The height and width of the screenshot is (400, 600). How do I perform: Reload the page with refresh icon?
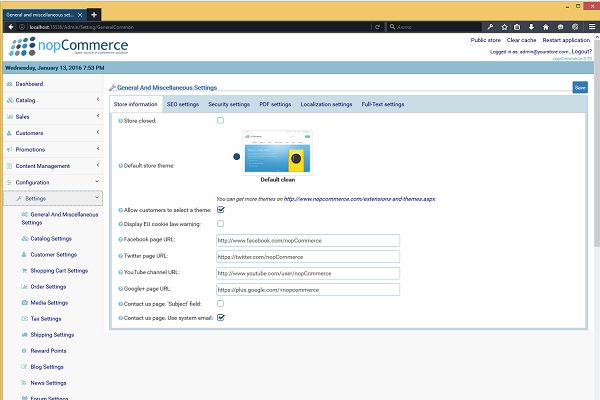point(376,27)
